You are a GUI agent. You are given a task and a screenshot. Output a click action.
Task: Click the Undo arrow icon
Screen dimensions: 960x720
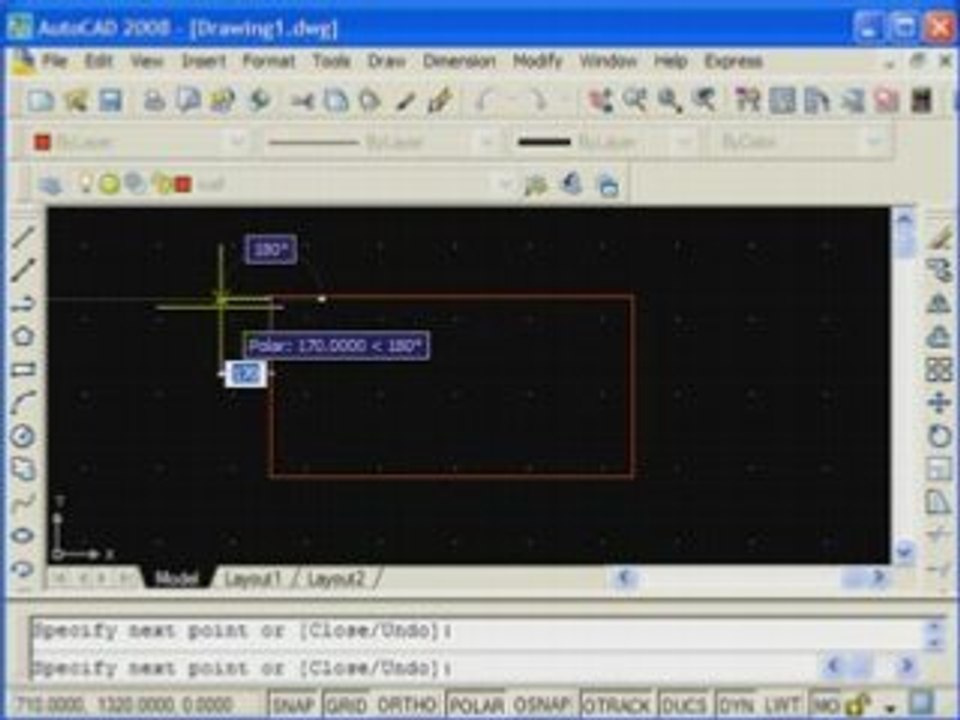click(x=484, y=100)
